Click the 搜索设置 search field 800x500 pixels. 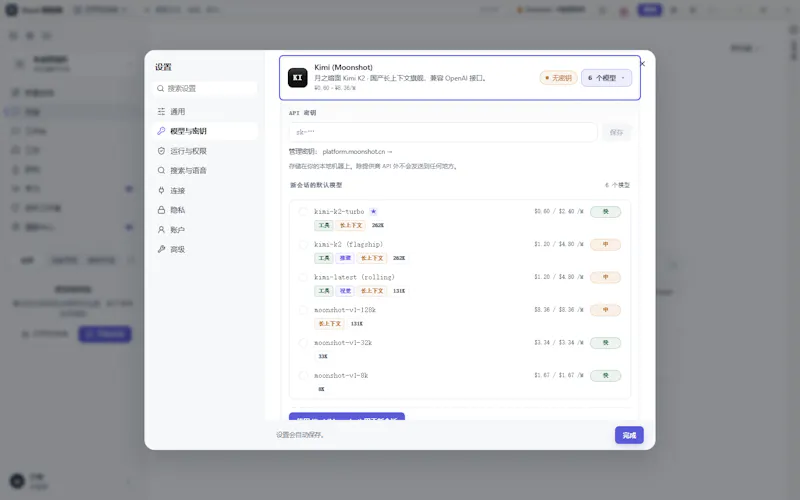click(205, 88)
